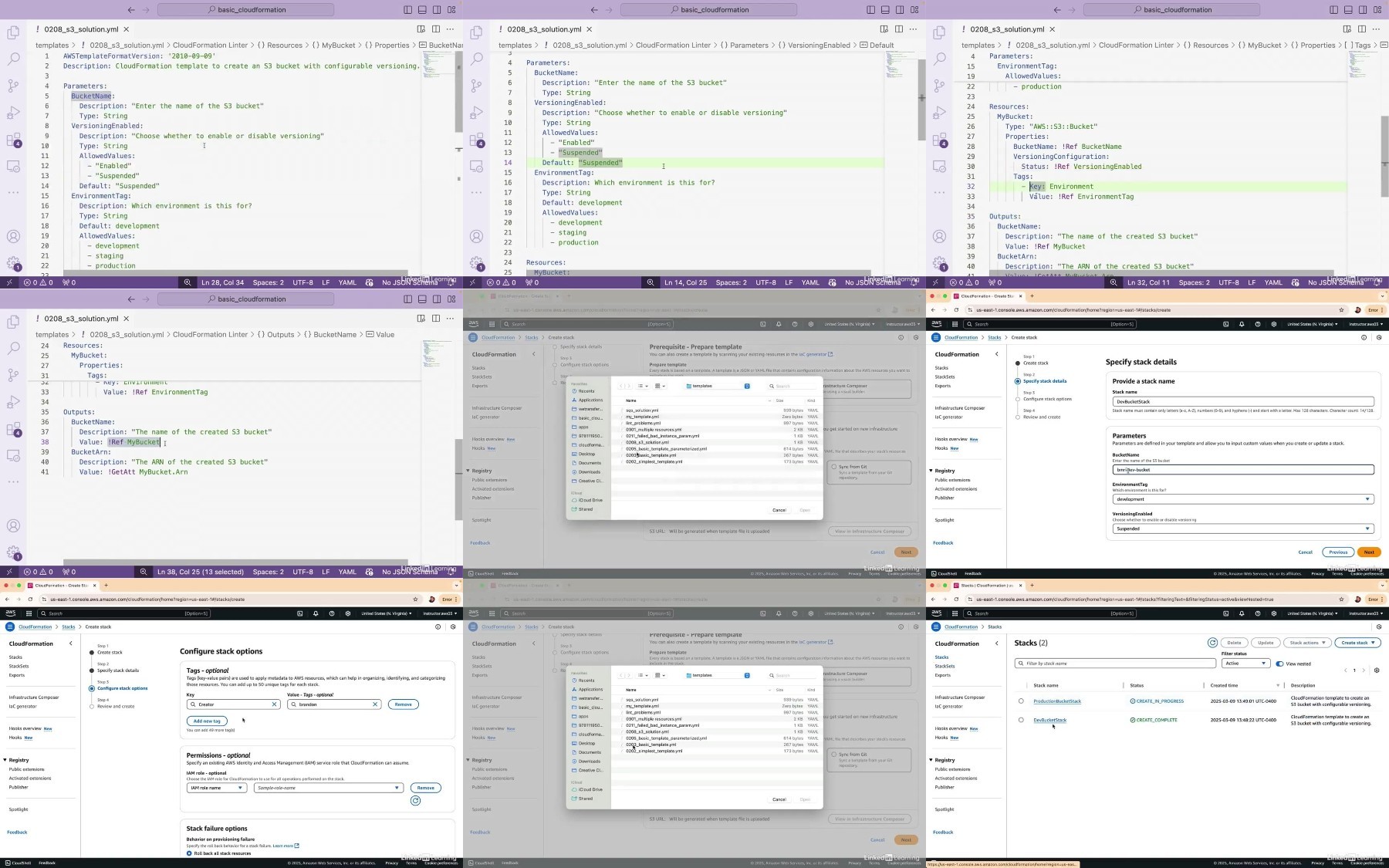The width and height of the screenshot is (1389, 868).
Task: Toggle the View nested switch
Action: point(1279,664)
